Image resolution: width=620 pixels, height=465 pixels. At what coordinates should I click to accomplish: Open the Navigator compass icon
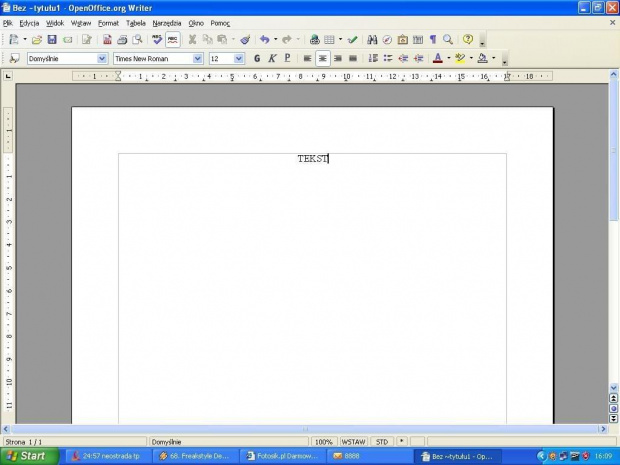pyautogui.click(x=387, y=40)
